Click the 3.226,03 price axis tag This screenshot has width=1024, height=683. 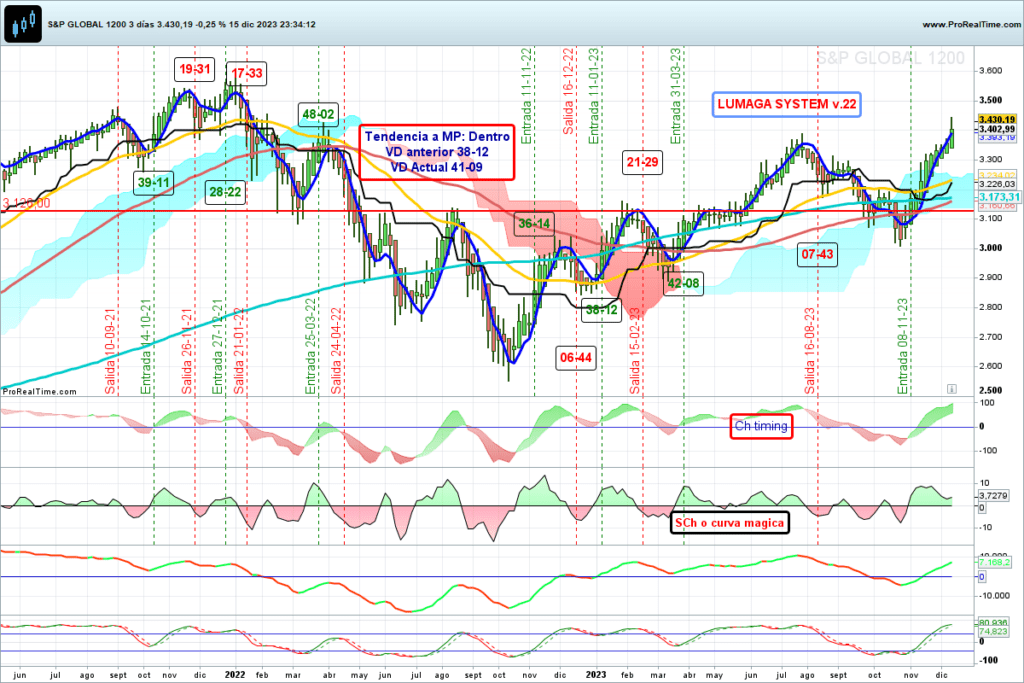997,184
